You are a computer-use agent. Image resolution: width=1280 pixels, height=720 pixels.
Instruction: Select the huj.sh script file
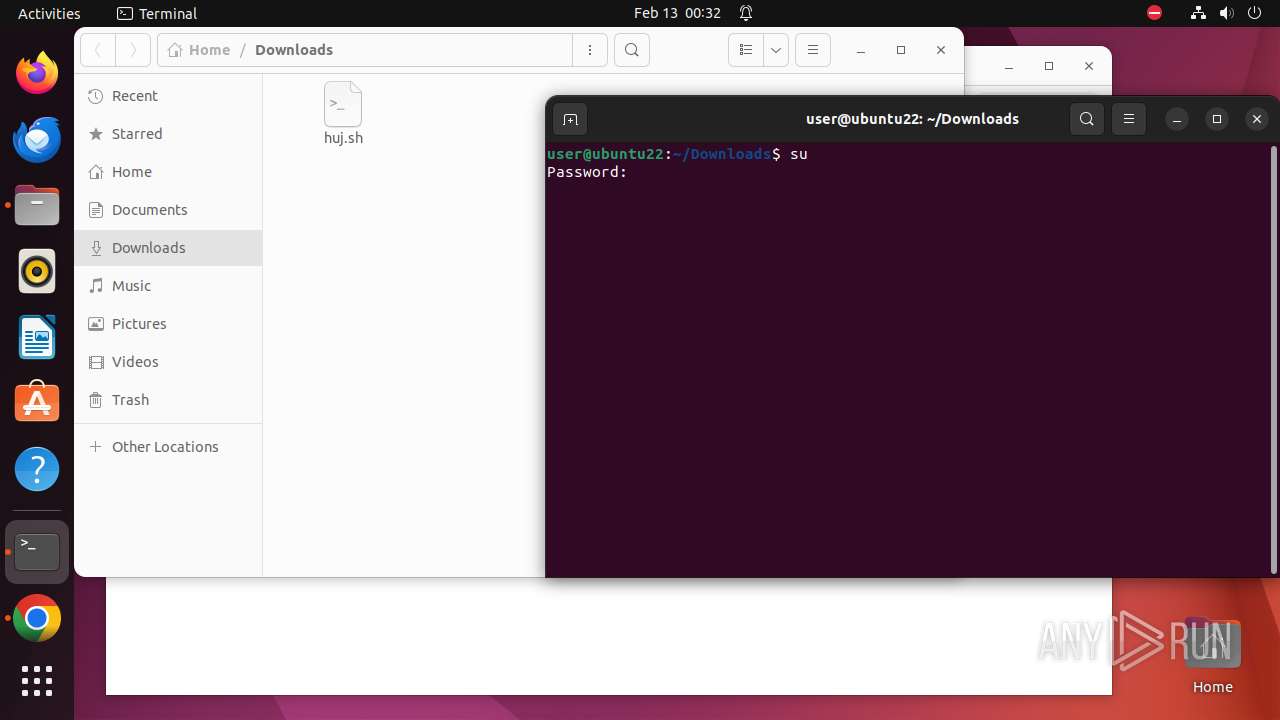point(343,114)
